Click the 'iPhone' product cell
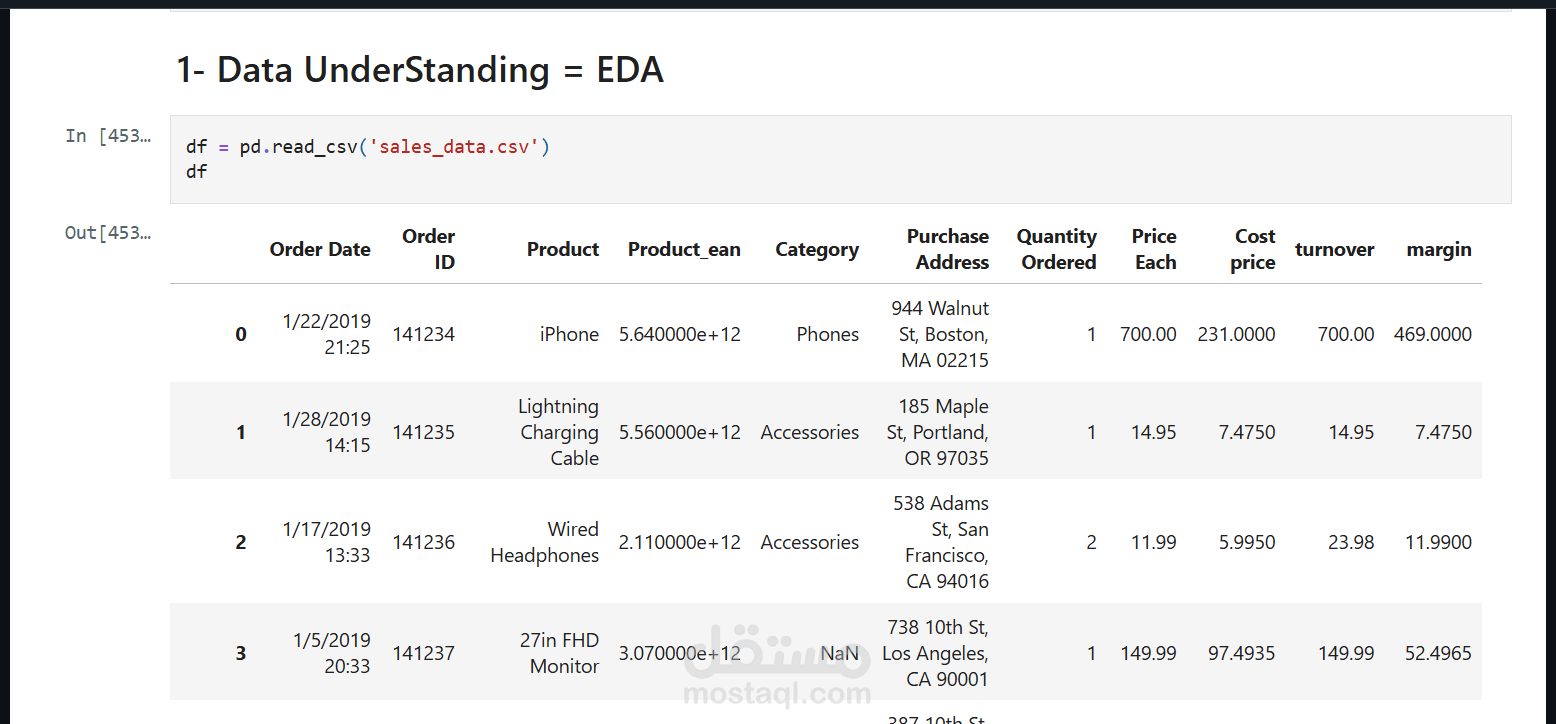Viewport: 1556px width, 724px height. [569, 334]
